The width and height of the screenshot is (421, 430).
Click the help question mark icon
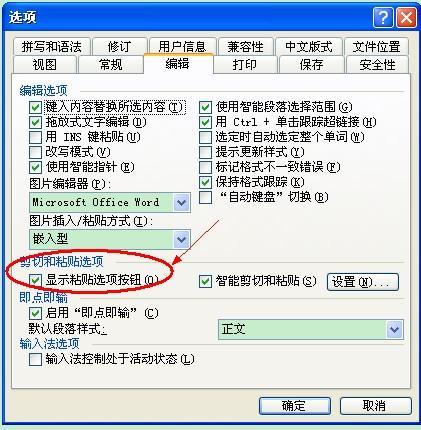(383, 17)
